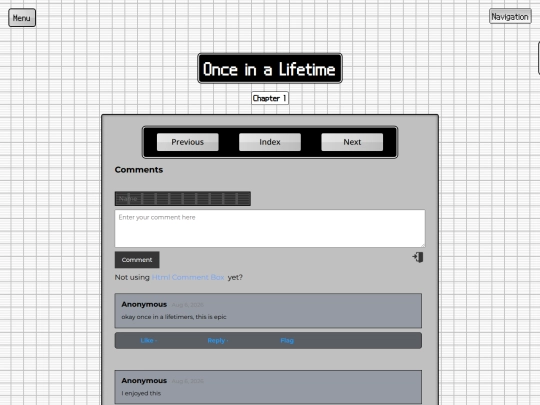Open the Html Comment Box link
This screenshot has width=540, height=405.
click(x=188, y=277)
